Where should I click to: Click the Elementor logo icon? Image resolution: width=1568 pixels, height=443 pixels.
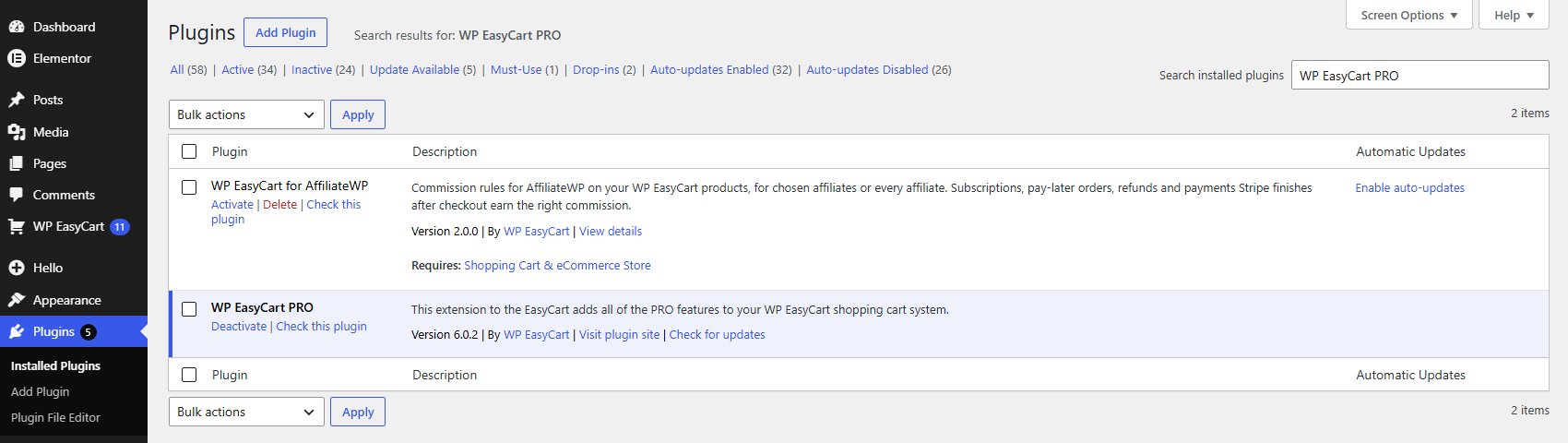(x=16, y=58)
